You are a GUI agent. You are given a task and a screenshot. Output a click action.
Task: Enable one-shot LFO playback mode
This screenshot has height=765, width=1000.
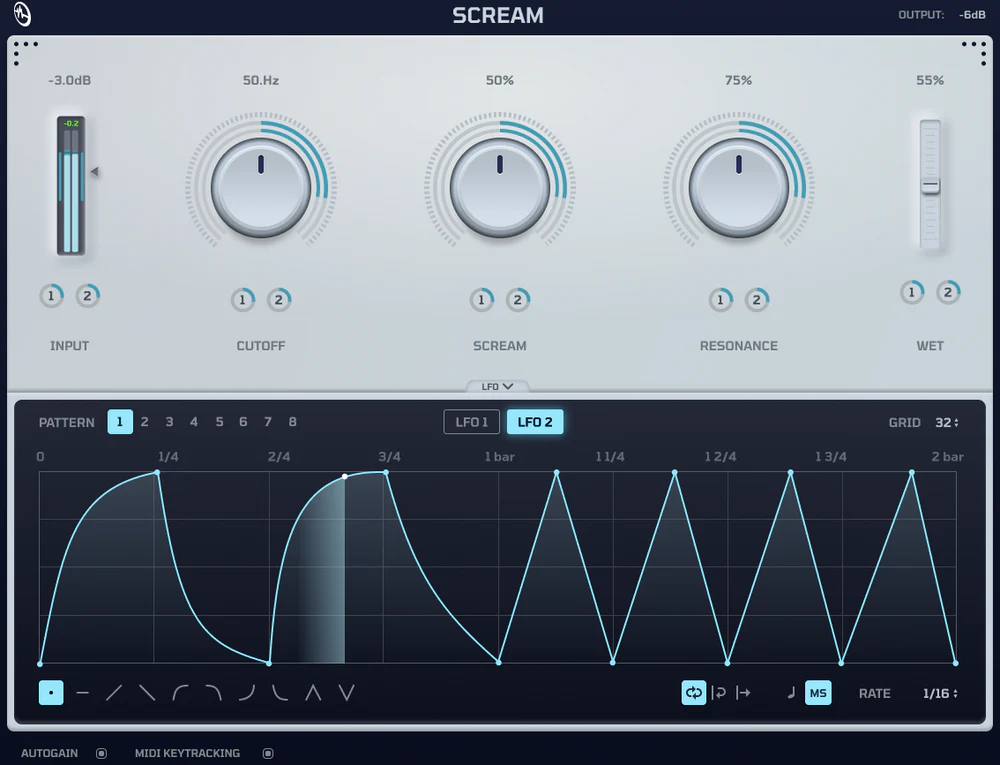pos(745,692)
